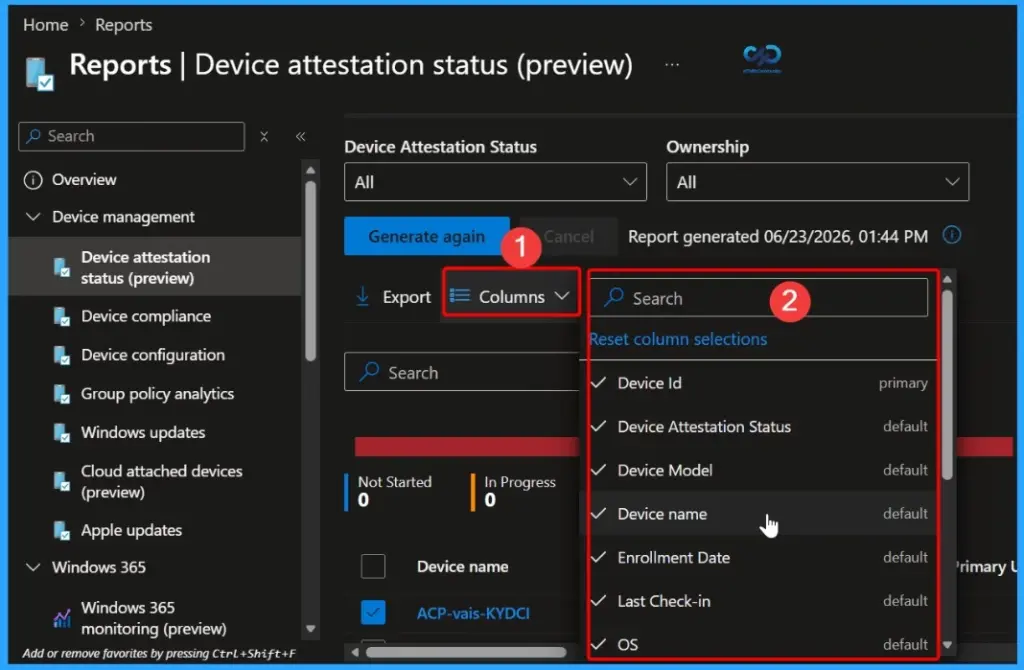Click the Device configuration report icon
Viewport: 1024px width, 670px height.
point(61,355)
